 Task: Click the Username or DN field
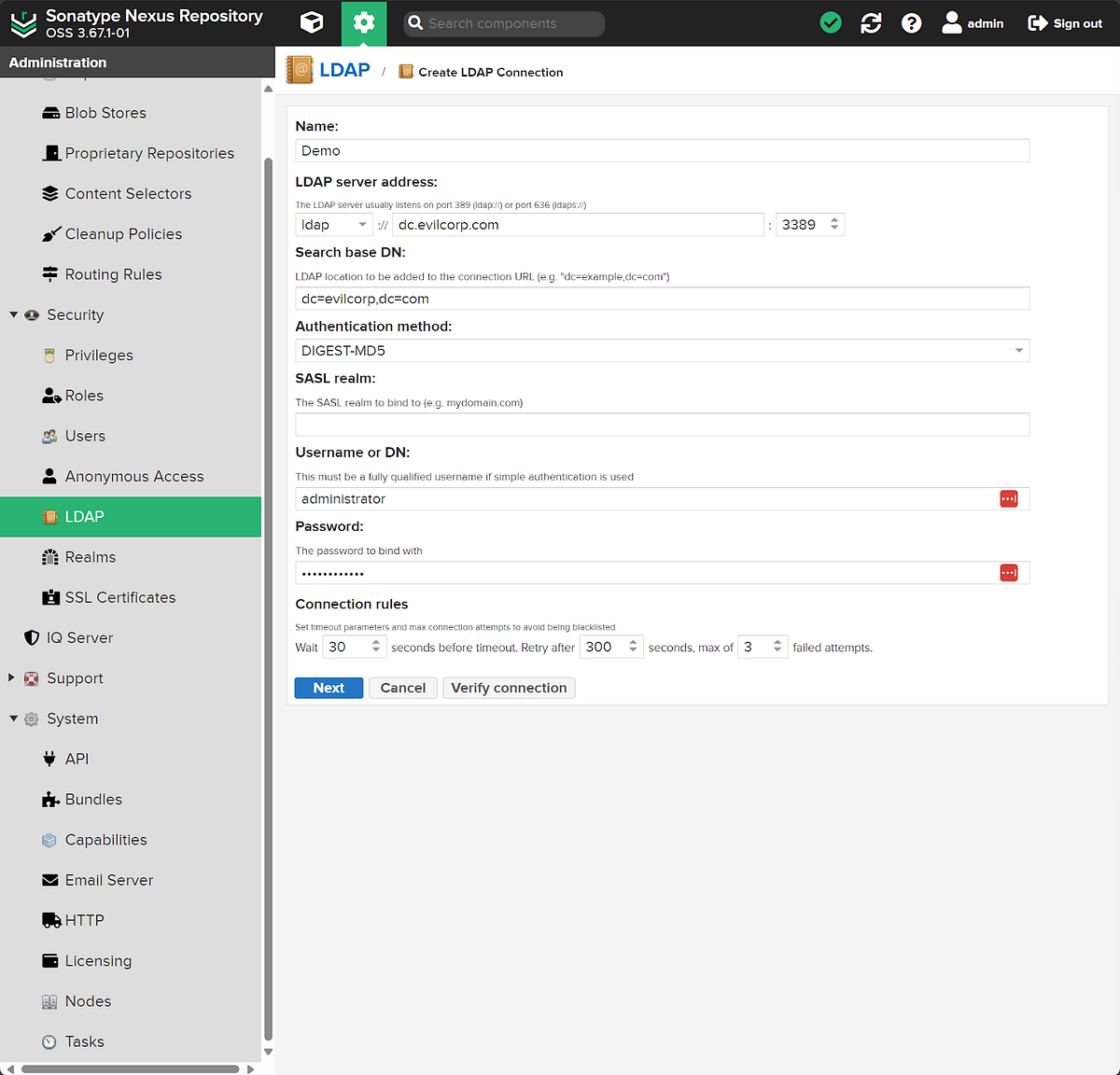click(x=663, y=499)
